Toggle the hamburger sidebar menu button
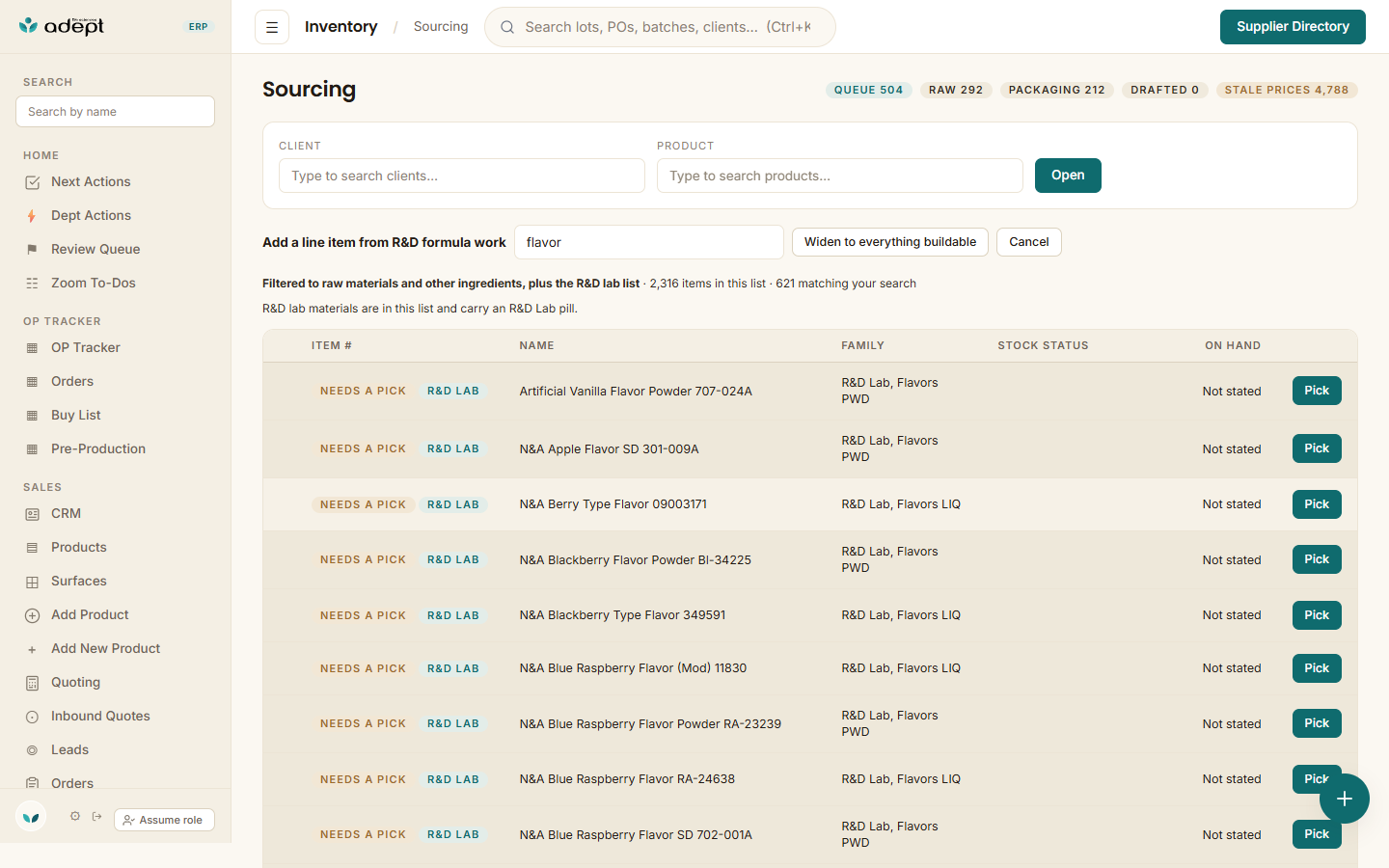 click(x=272, y=27)
